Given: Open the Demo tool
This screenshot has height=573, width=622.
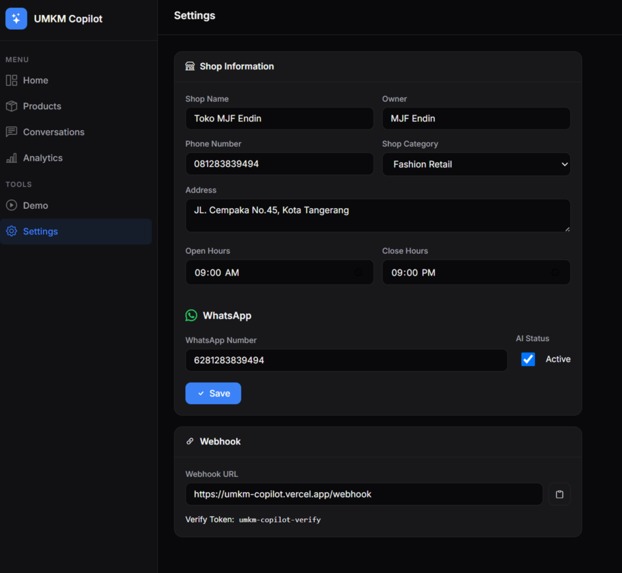Looking at the screenshot, I should (x=76, y=205).
